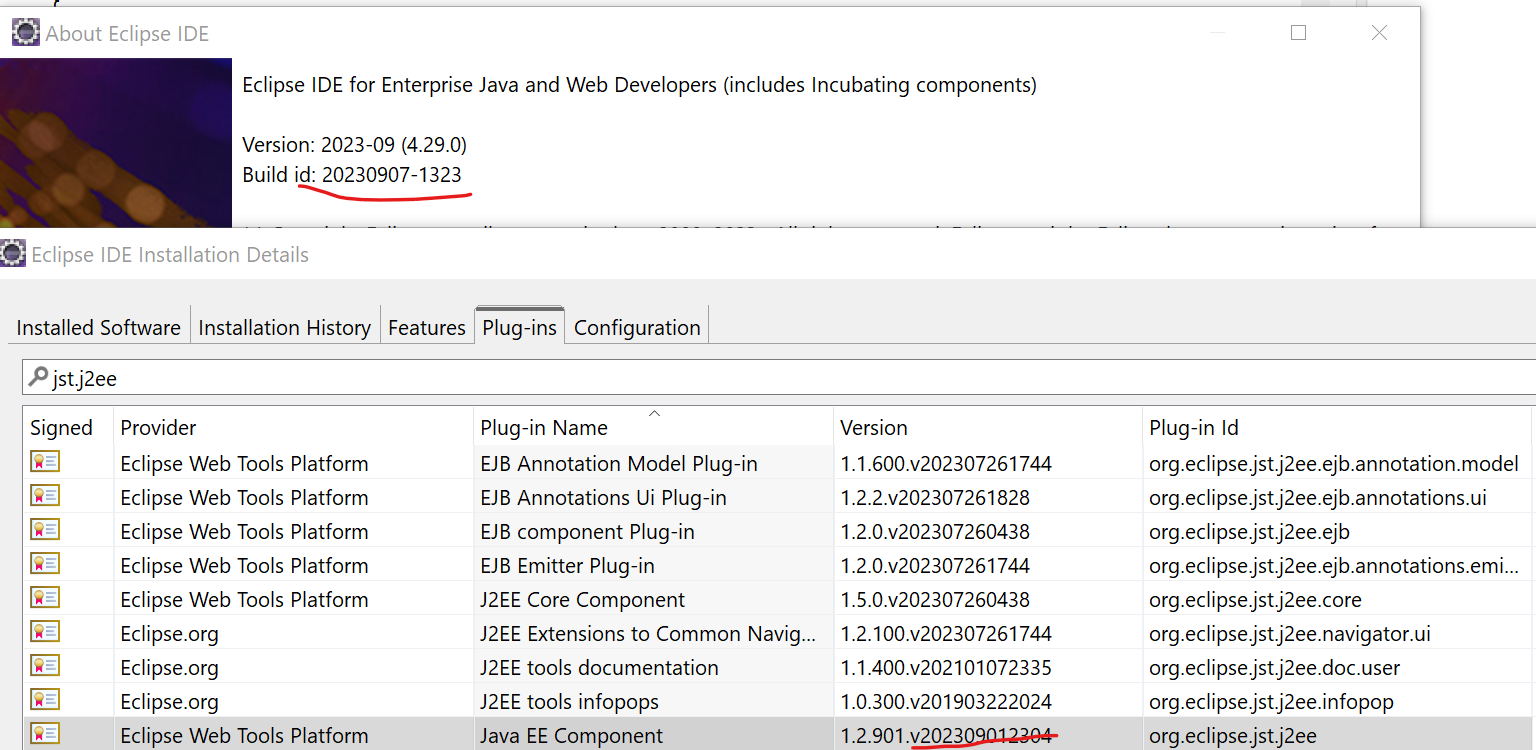The image size is (1536, 750).
Task: Switch to the Installed Software tab
Action: point(97,327)
